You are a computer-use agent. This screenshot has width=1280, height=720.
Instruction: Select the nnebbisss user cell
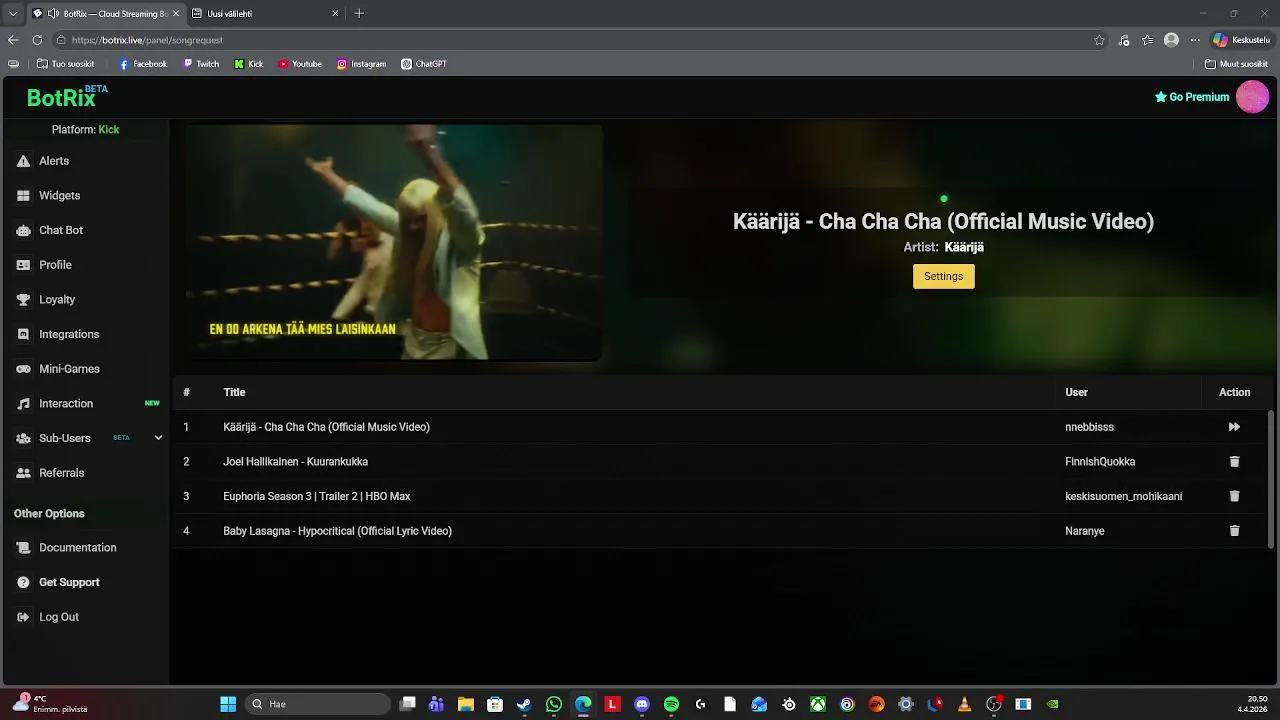pyautogui.click(x=1089, y=427)
